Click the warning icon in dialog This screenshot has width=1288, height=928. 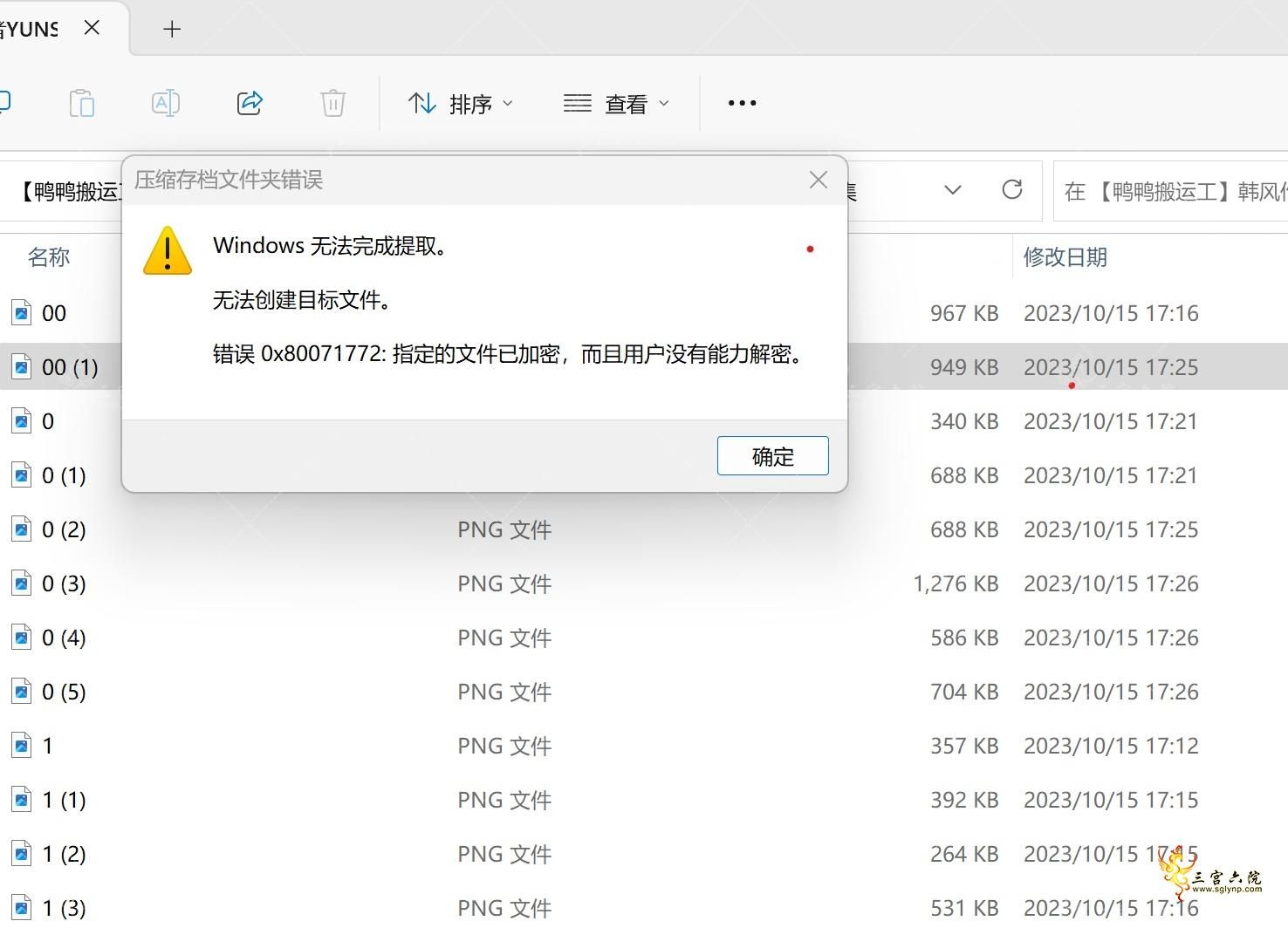(x=168, y=250)
